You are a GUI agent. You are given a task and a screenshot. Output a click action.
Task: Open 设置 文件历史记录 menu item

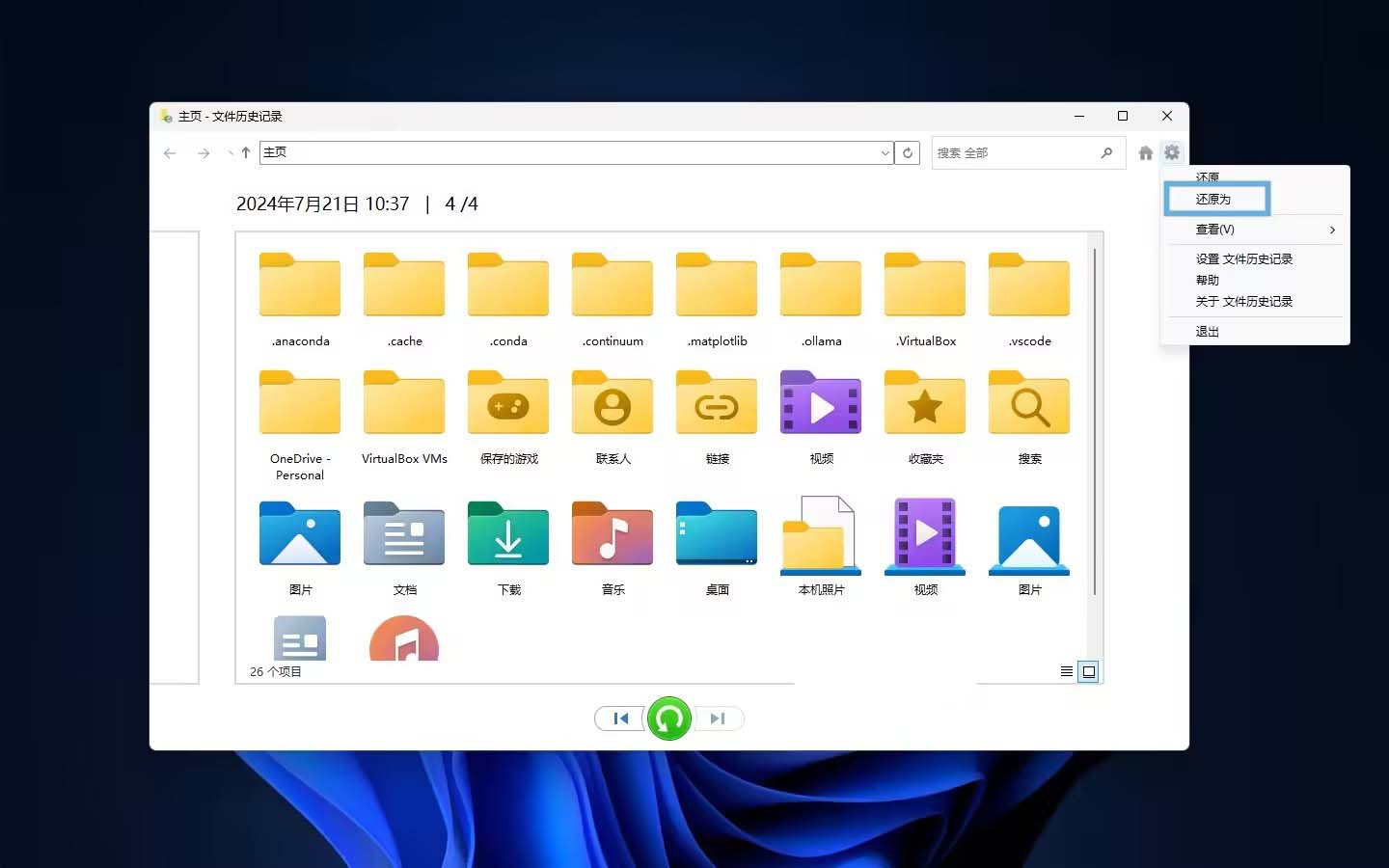1242,258
